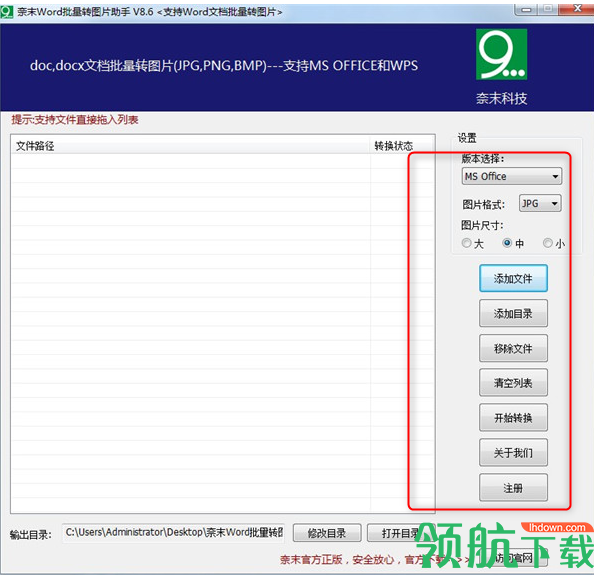Click the app icon in title bar
Screen dimensions: 594x575
pyautogui.click(x=7, y=12)
